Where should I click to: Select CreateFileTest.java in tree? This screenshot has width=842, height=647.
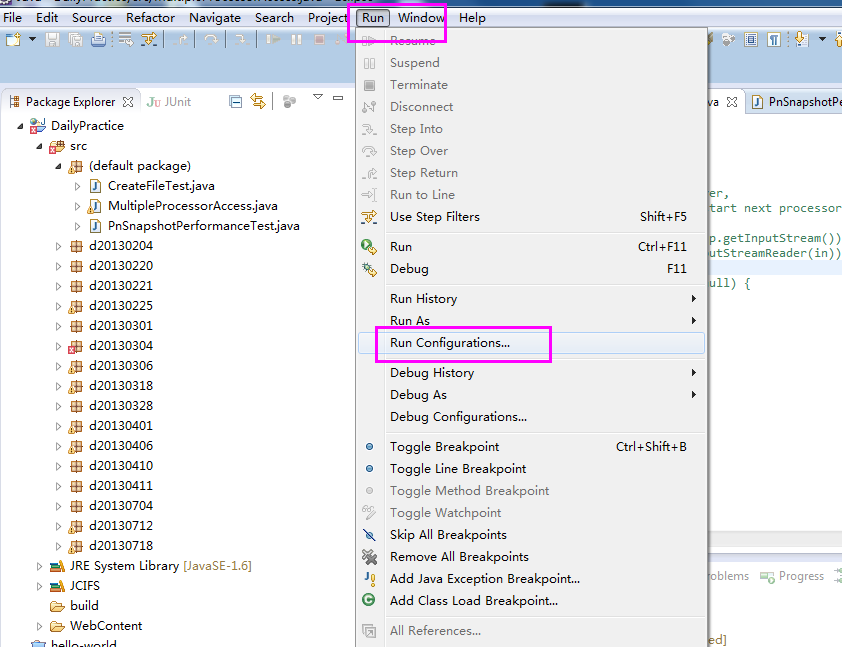[161, 186]
